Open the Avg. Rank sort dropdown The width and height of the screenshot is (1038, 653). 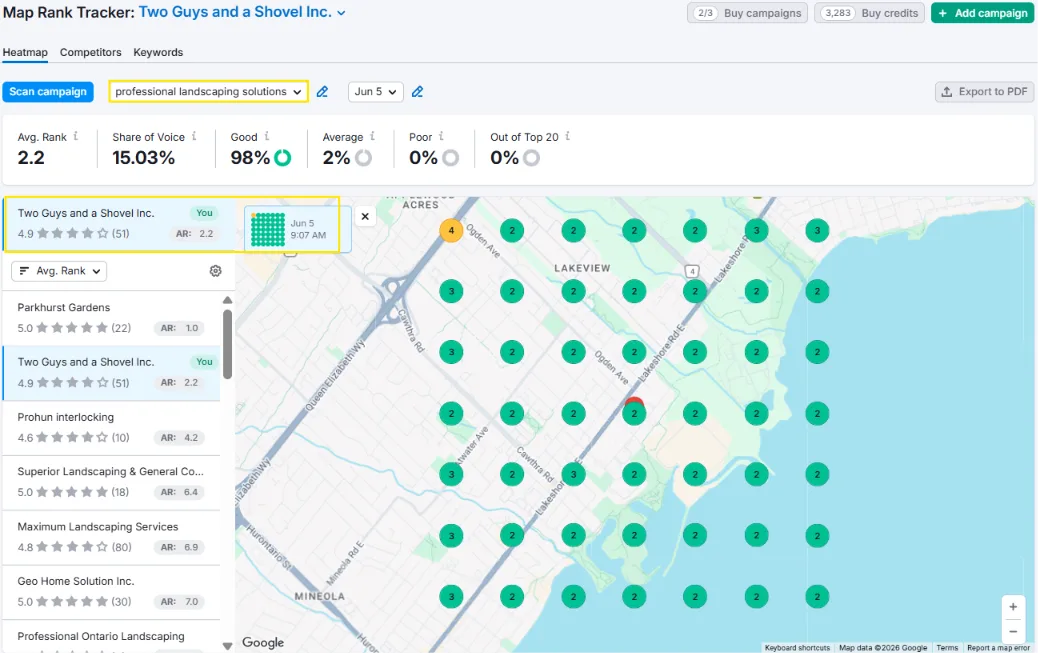tap(59, 271)
